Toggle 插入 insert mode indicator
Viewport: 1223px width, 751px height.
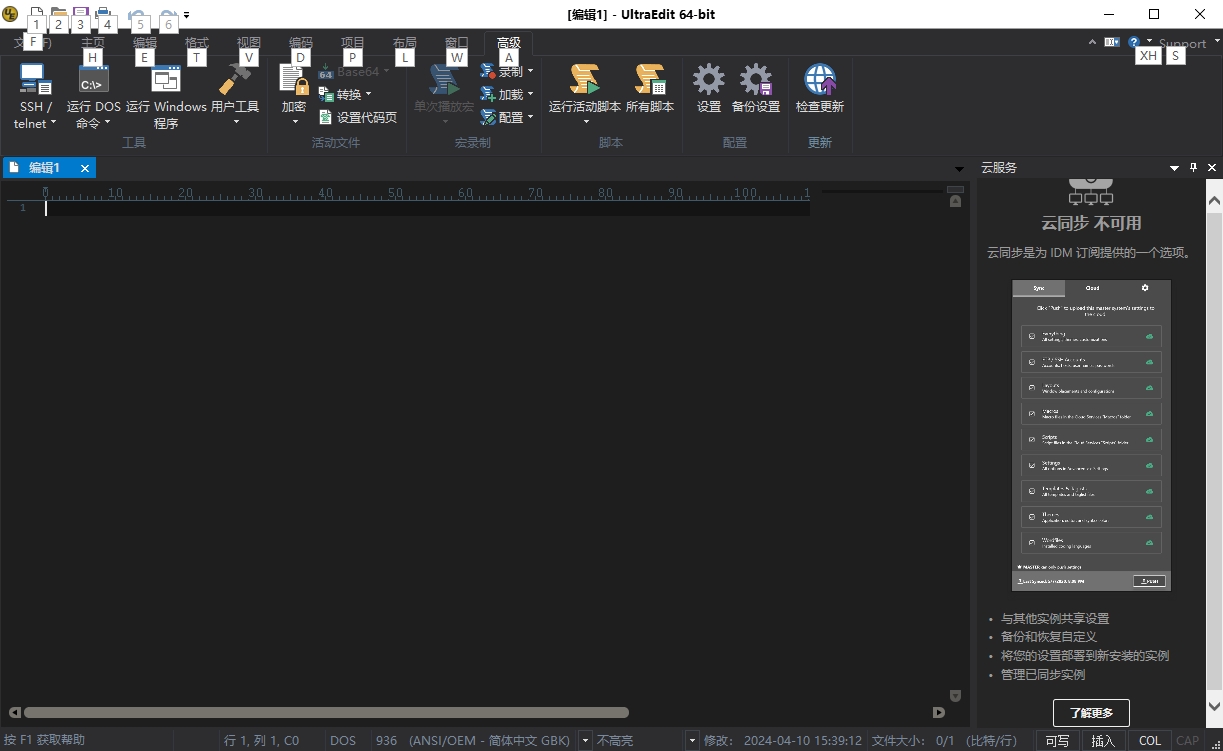1103,741
